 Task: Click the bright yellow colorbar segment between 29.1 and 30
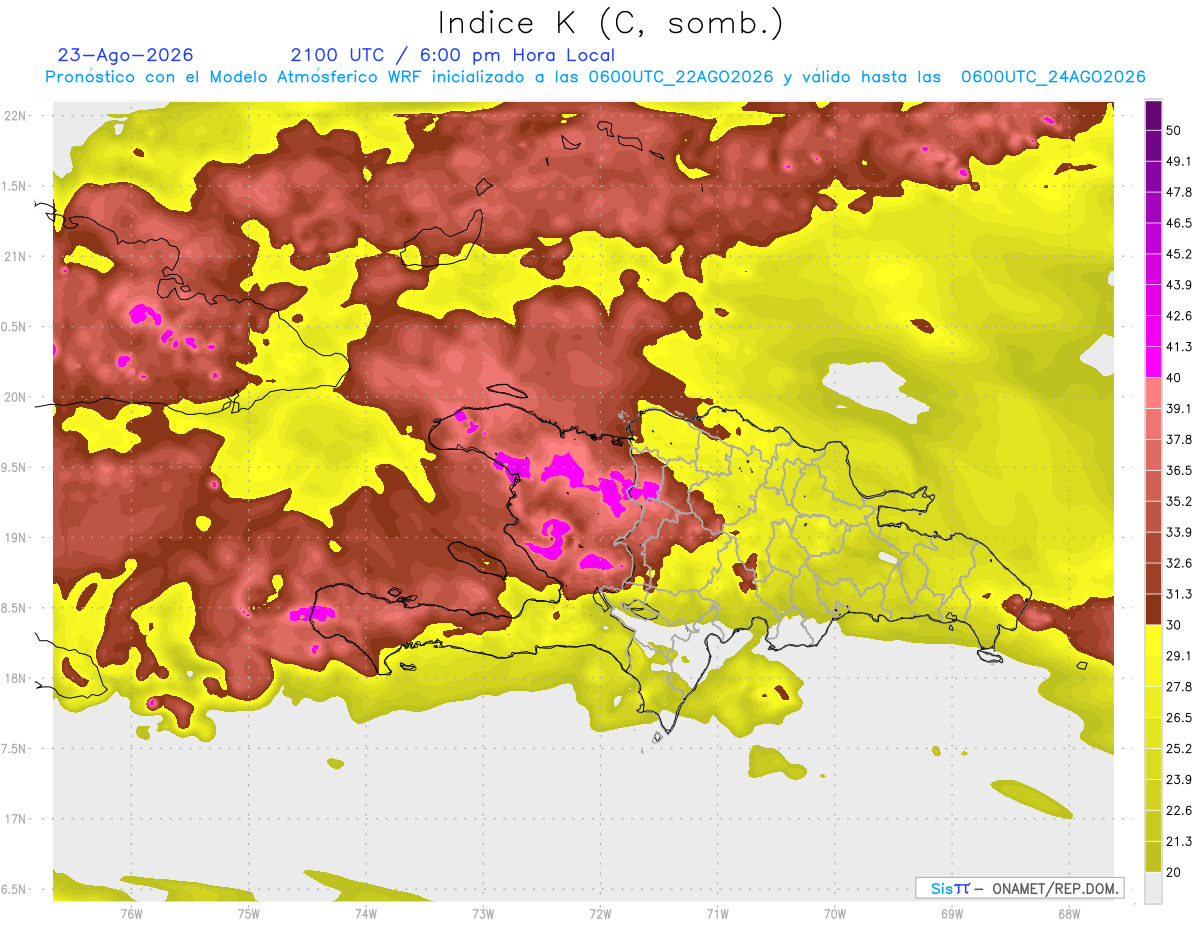click(x=1153, y=640)
